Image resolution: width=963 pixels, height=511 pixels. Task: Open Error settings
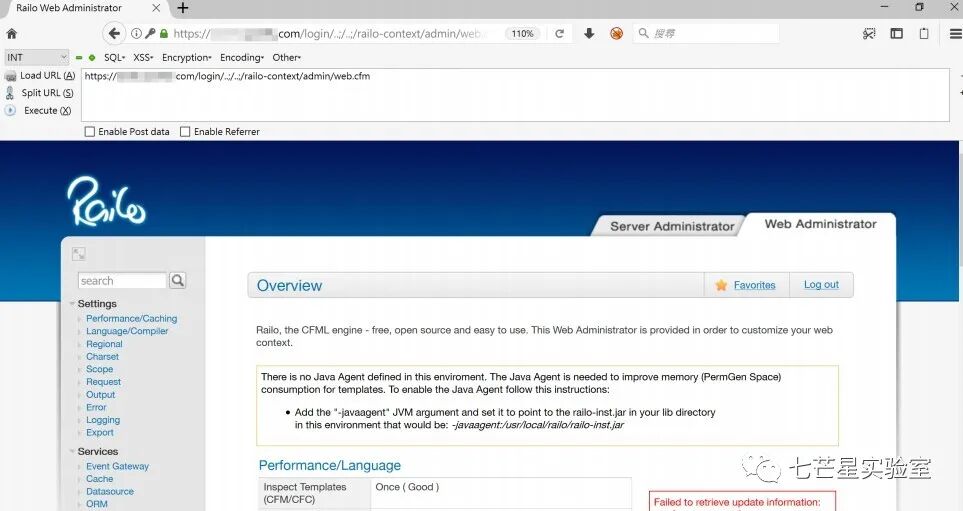(96, 407)
